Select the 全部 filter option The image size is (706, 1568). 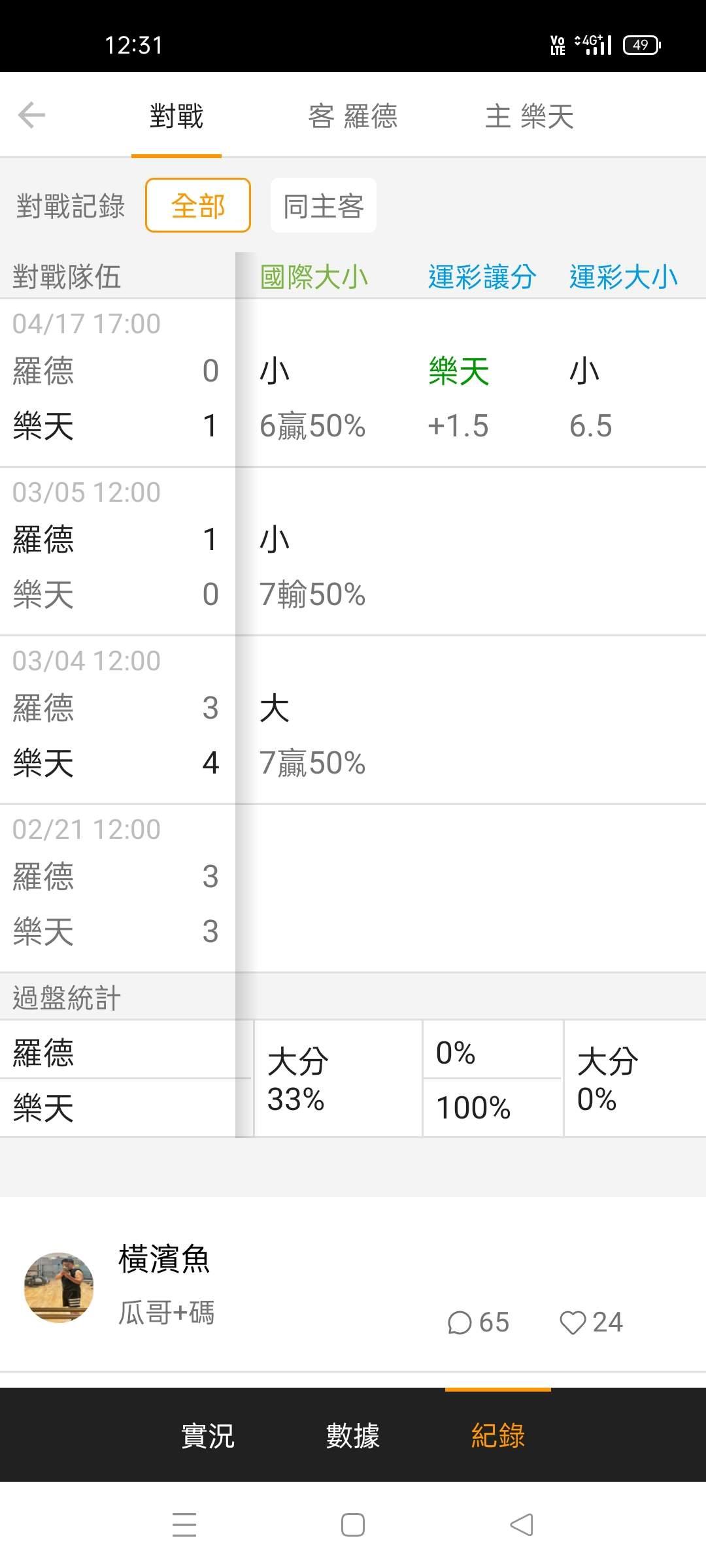click(x=198, y=206)
